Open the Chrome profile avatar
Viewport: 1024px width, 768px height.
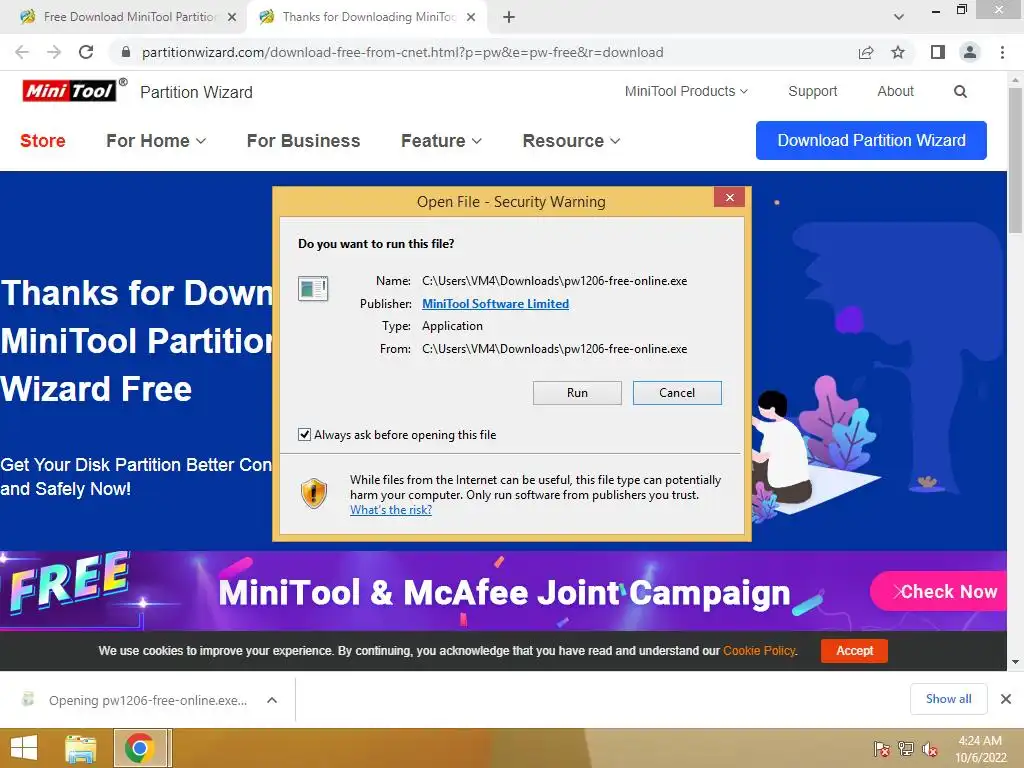tap(970, 52)
